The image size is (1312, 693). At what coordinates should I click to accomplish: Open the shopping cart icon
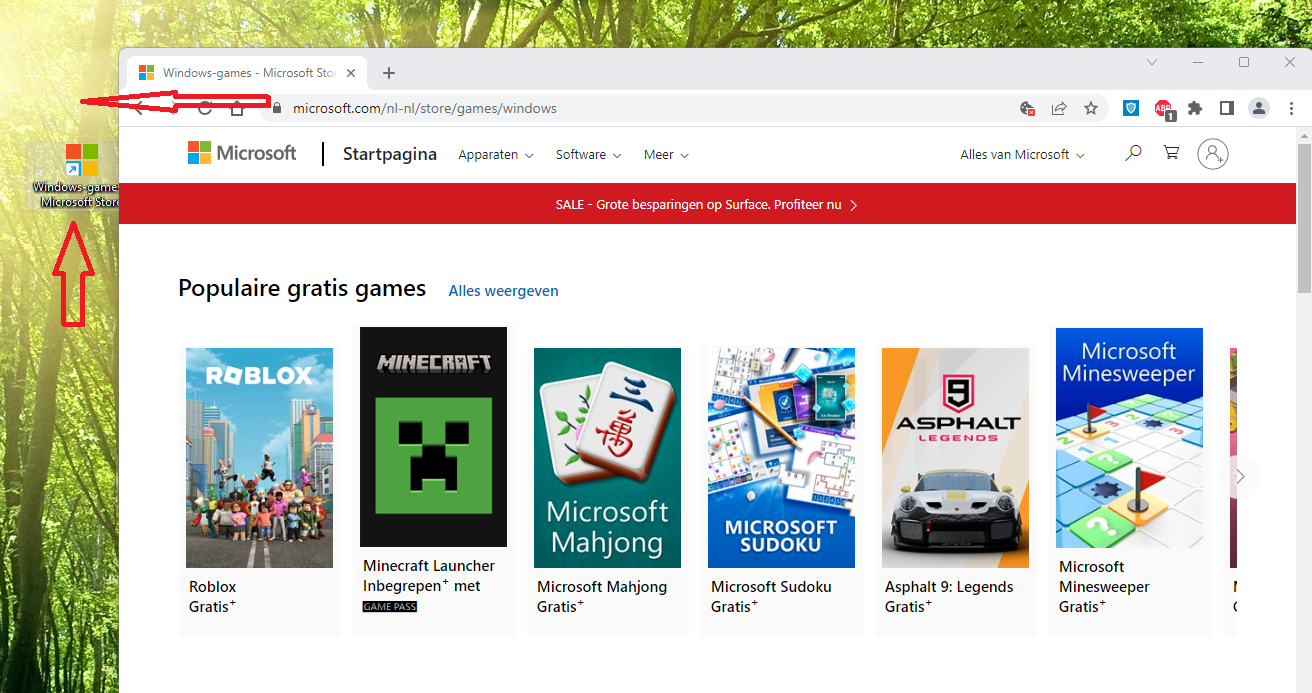[1171, 153]
